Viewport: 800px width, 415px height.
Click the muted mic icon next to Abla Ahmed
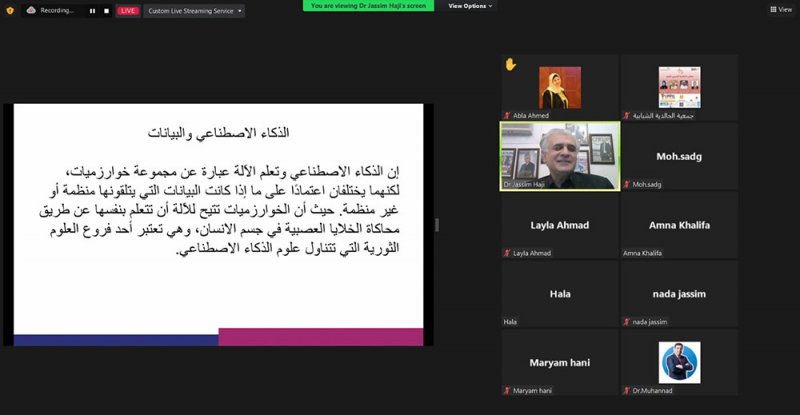[x=507, y=115]
